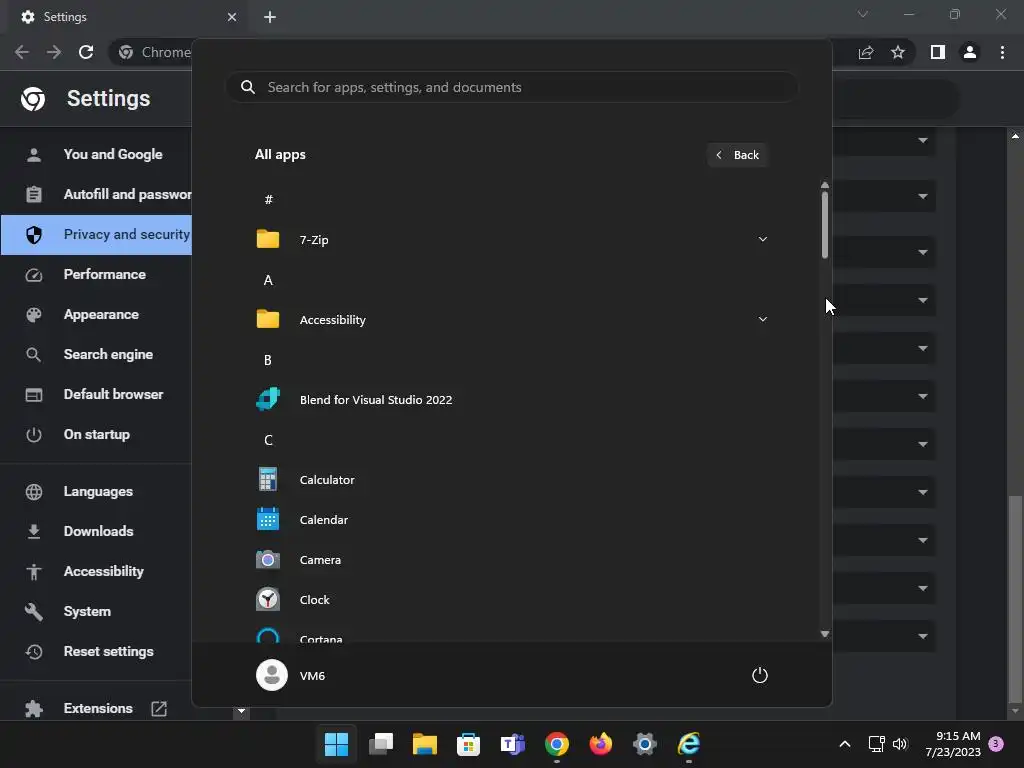Open Firefox from the taskbar

(x=600, y=744)
